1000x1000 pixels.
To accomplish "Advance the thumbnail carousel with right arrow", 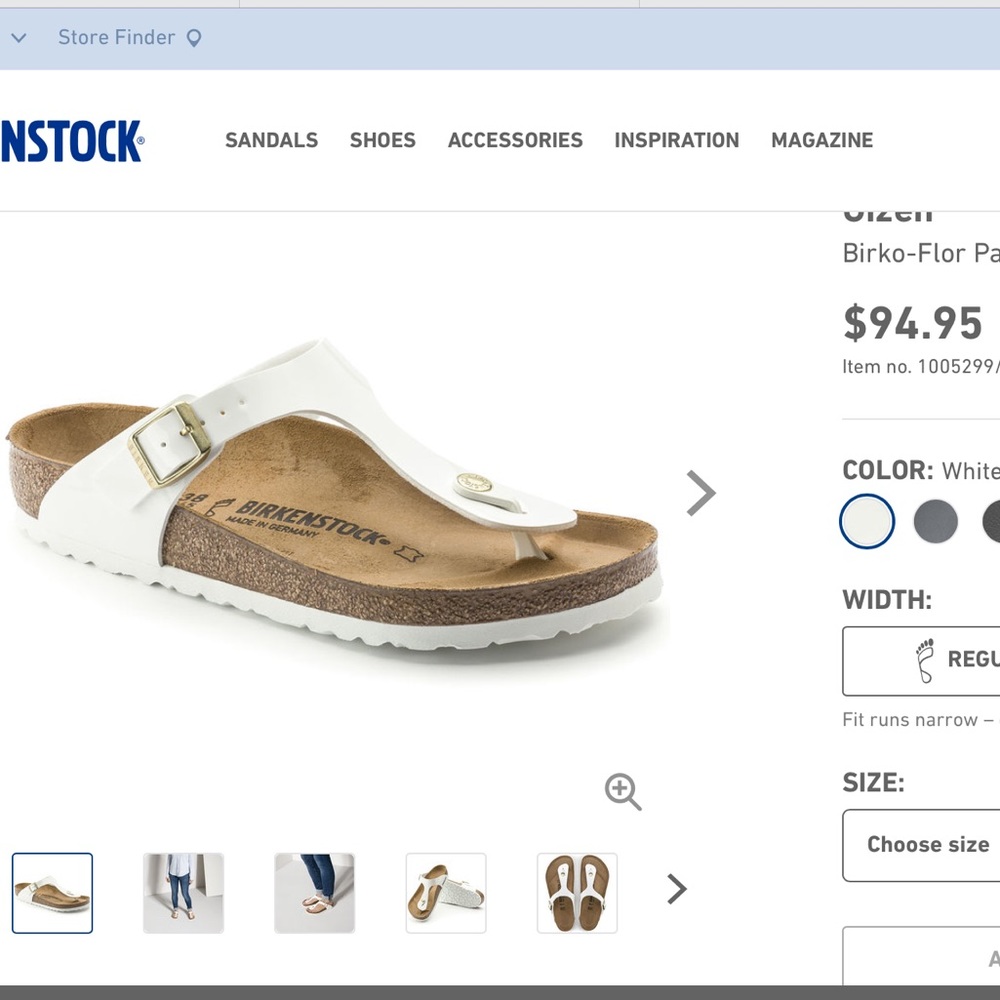I will [677, 889].
